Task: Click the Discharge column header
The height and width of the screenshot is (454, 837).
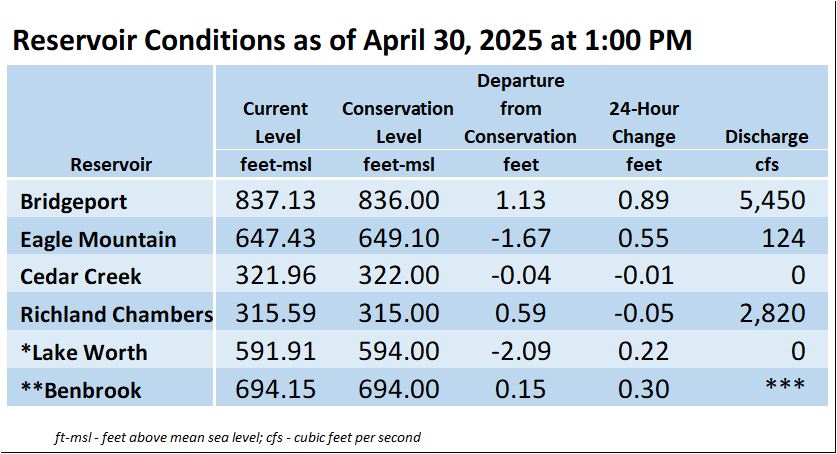Action: pos(767,137)
